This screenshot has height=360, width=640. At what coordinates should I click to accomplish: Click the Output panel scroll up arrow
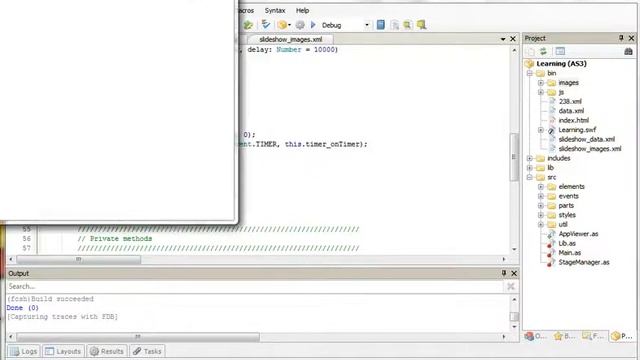point(514,300)
